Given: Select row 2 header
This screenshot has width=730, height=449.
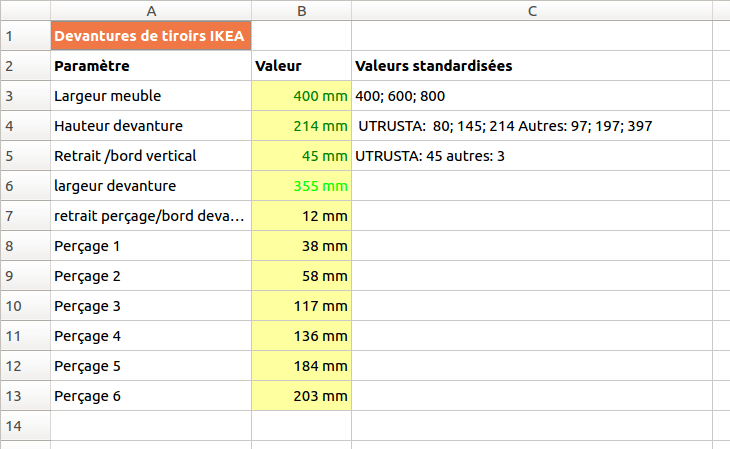Looking at the screenshot, I should (x=26, y=66).
